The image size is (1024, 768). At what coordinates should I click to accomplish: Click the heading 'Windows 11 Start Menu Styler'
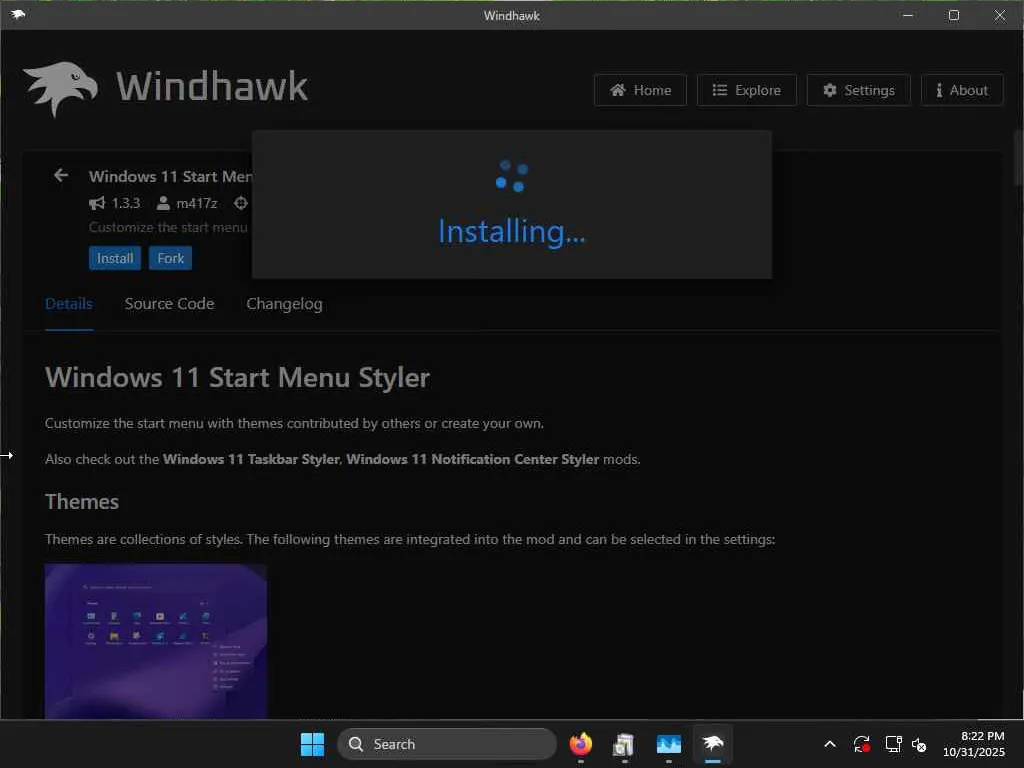coord(237,377)
